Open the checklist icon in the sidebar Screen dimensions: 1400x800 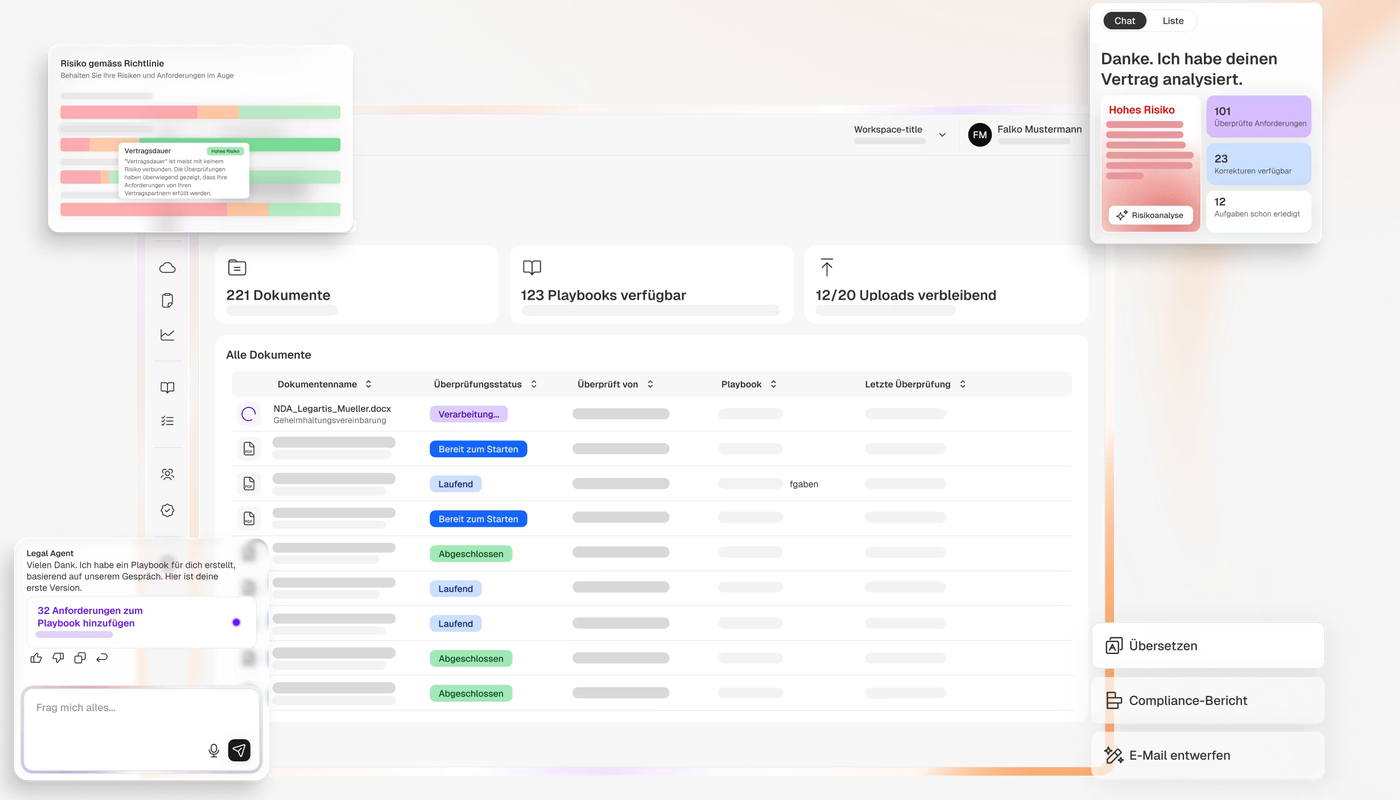coord(167,422)
